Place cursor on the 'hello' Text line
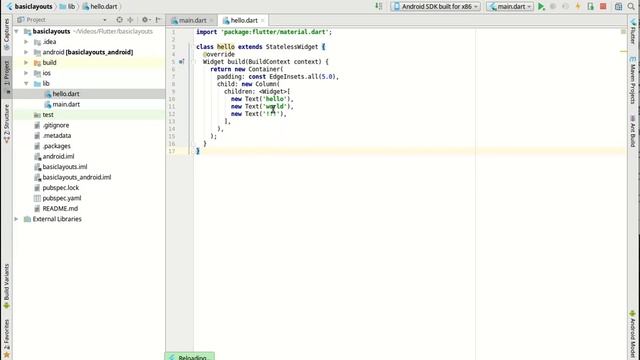Viewport: 640px width, 360px height. point(262,99)
